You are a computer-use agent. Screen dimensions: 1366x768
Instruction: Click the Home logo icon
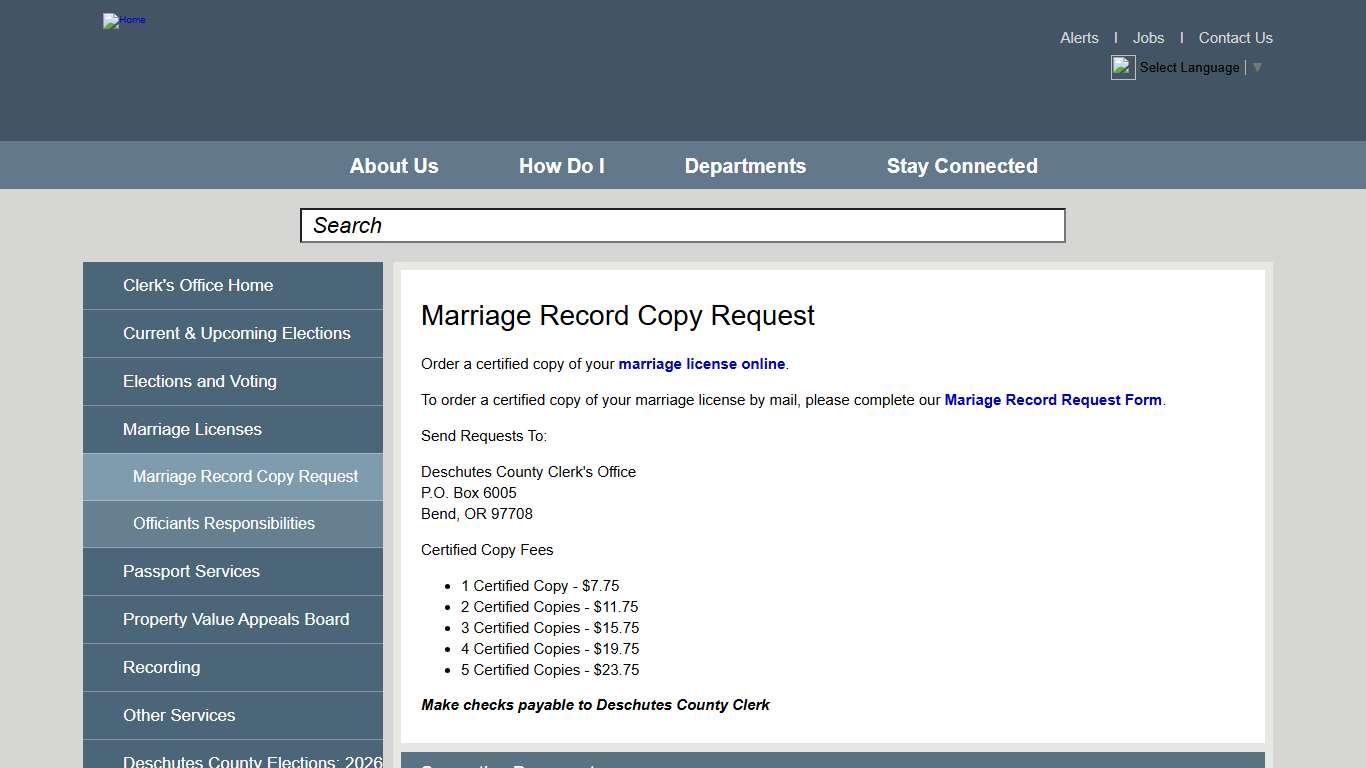123,20
